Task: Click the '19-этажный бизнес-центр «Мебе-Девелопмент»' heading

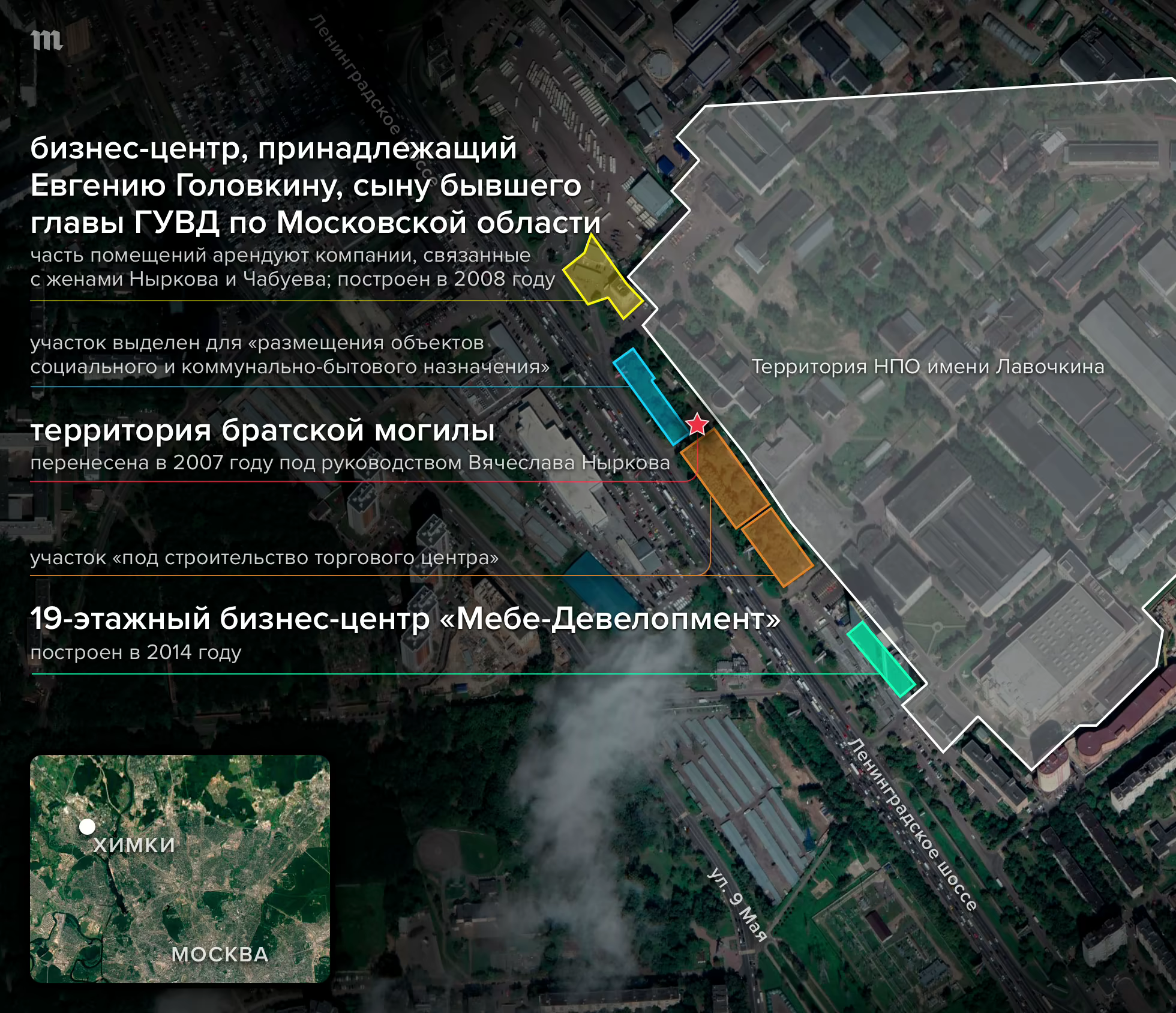Action: [x=406, y=619]
